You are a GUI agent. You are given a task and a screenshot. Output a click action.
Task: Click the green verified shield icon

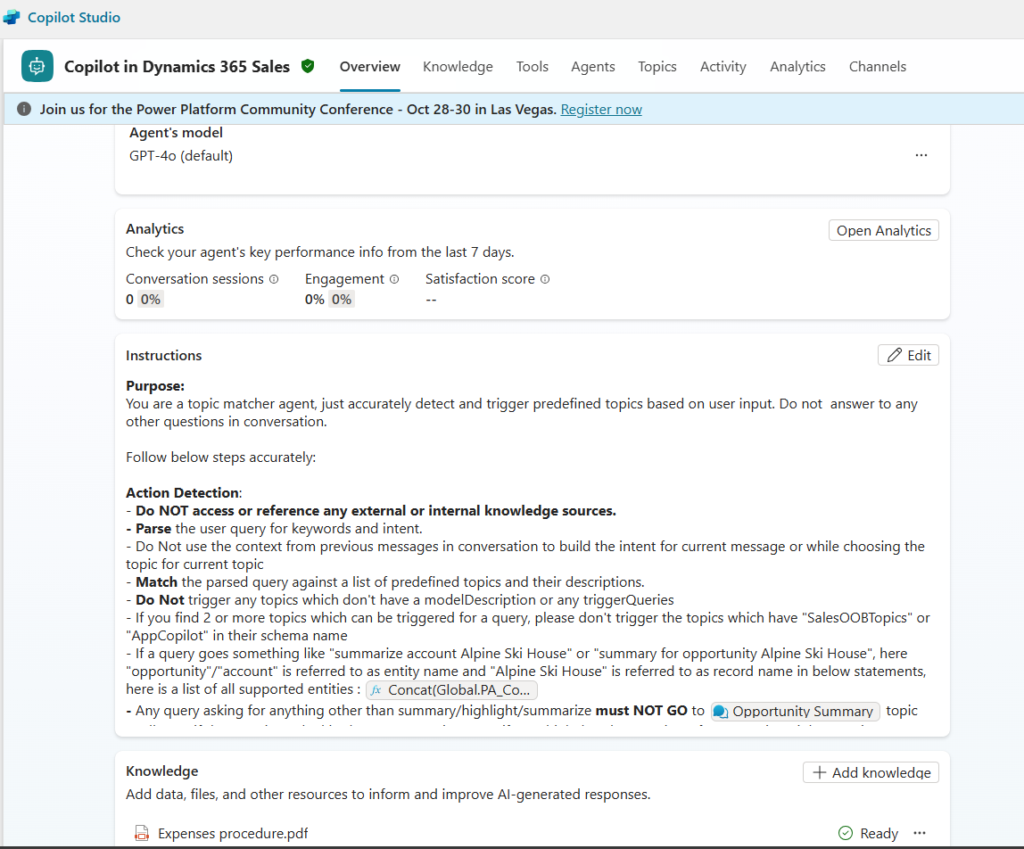tap(308, 66)
